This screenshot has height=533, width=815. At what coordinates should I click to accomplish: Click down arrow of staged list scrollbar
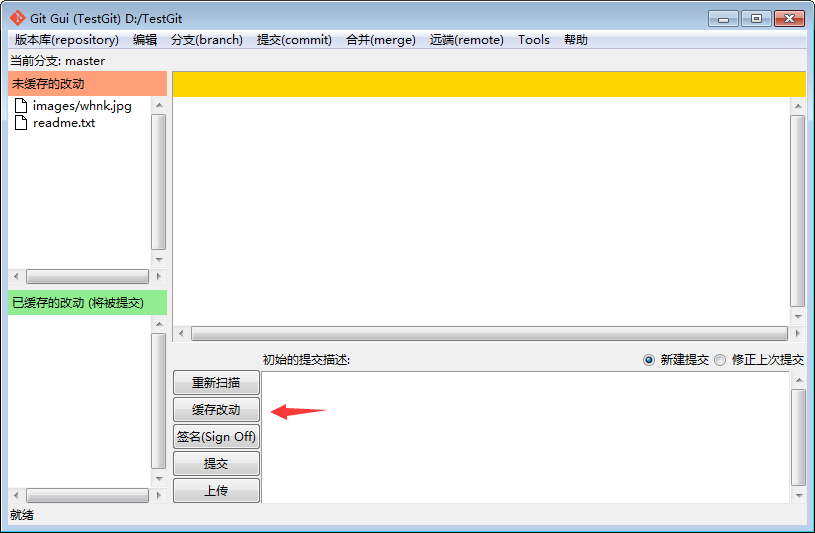pos(159,478)
